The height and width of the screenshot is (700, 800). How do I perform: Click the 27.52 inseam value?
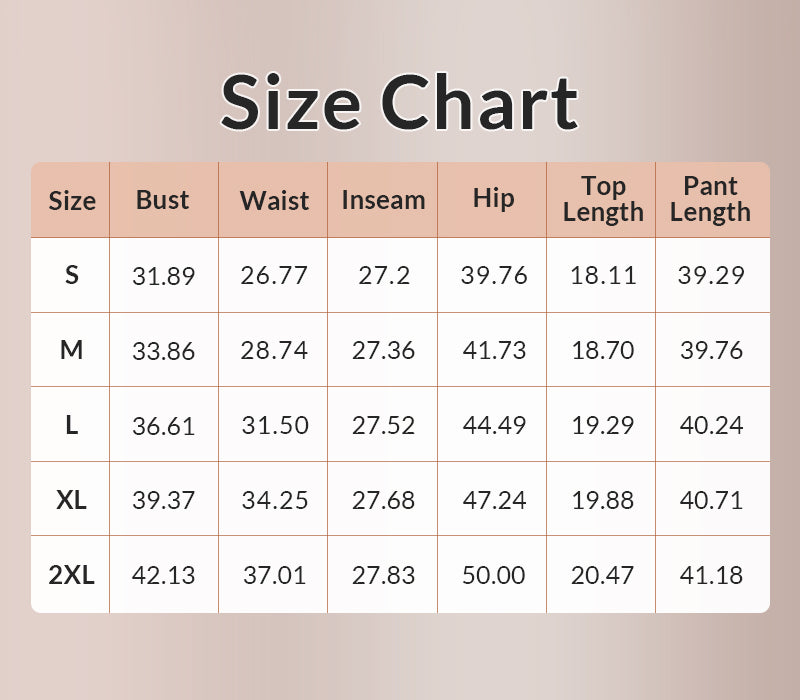tap(383, 425)
